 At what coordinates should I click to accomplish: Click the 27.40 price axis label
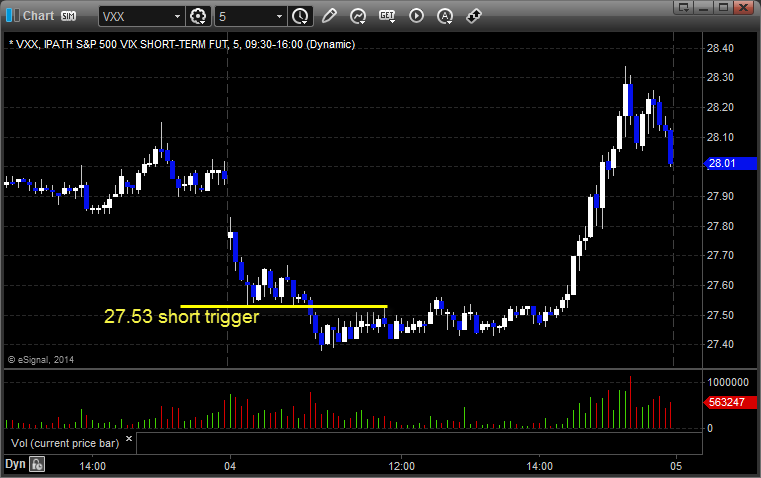coord(720,345)
